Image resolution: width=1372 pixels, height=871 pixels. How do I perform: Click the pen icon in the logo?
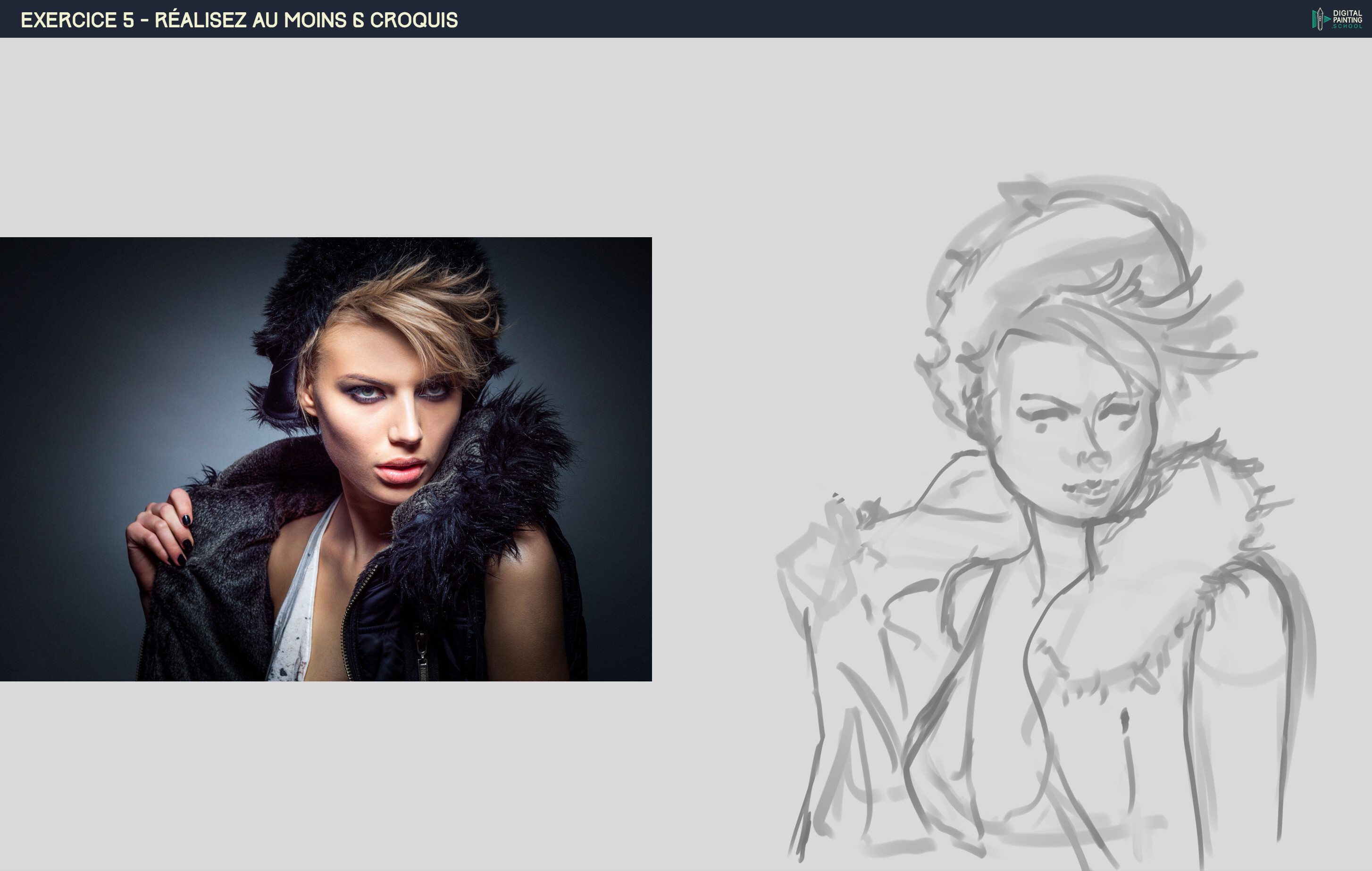(1320, 19)
